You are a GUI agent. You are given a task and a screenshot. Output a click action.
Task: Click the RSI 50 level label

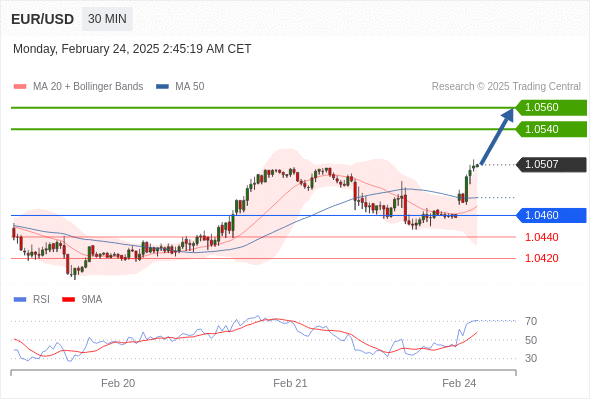pyautogui.click(x=531, y=340)
